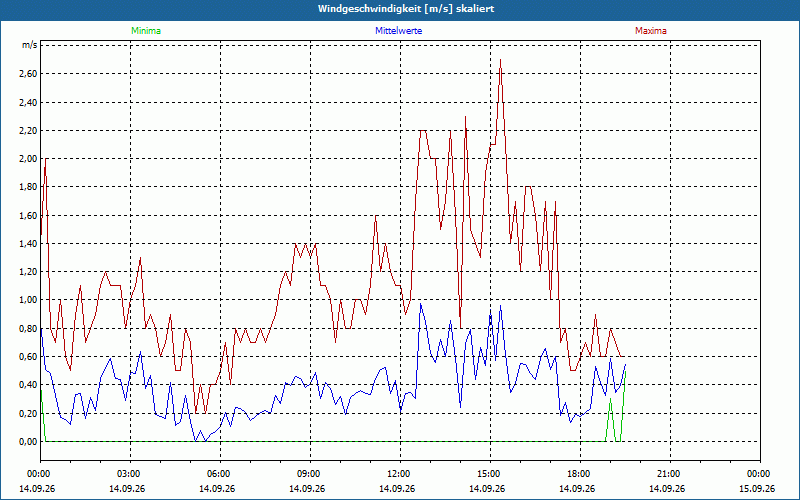
Task: Click the '14.09.26' date below 15:00
Action: 487,488
